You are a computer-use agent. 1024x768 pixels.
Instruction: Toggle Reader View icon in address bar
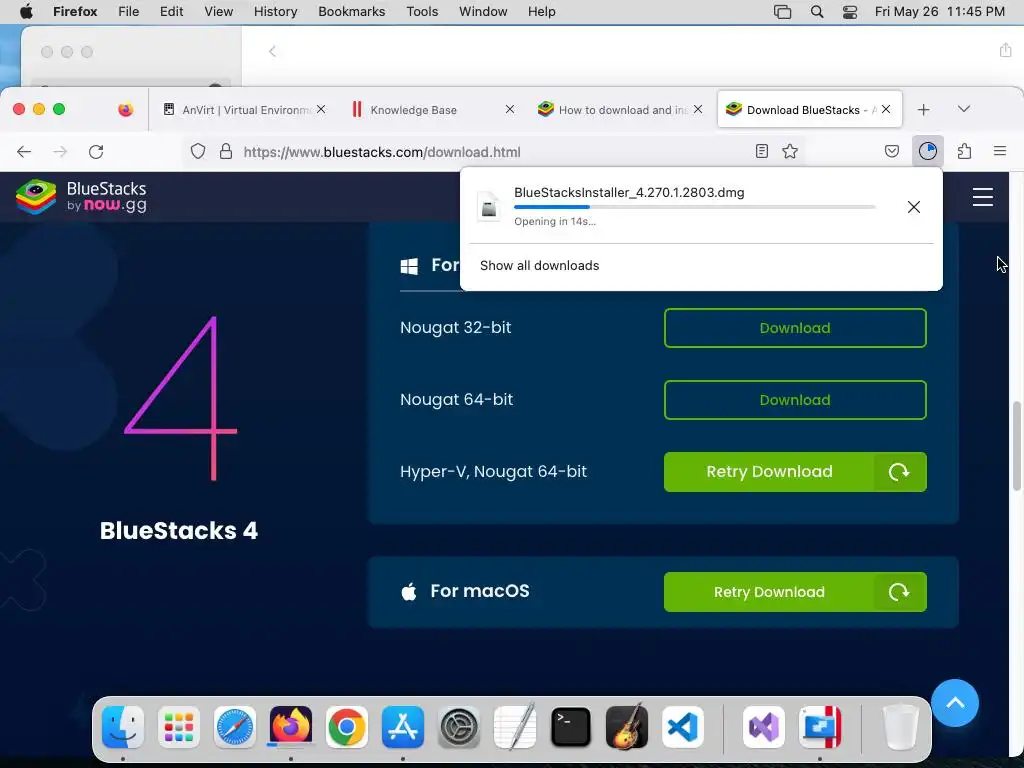tap(761, 152)
